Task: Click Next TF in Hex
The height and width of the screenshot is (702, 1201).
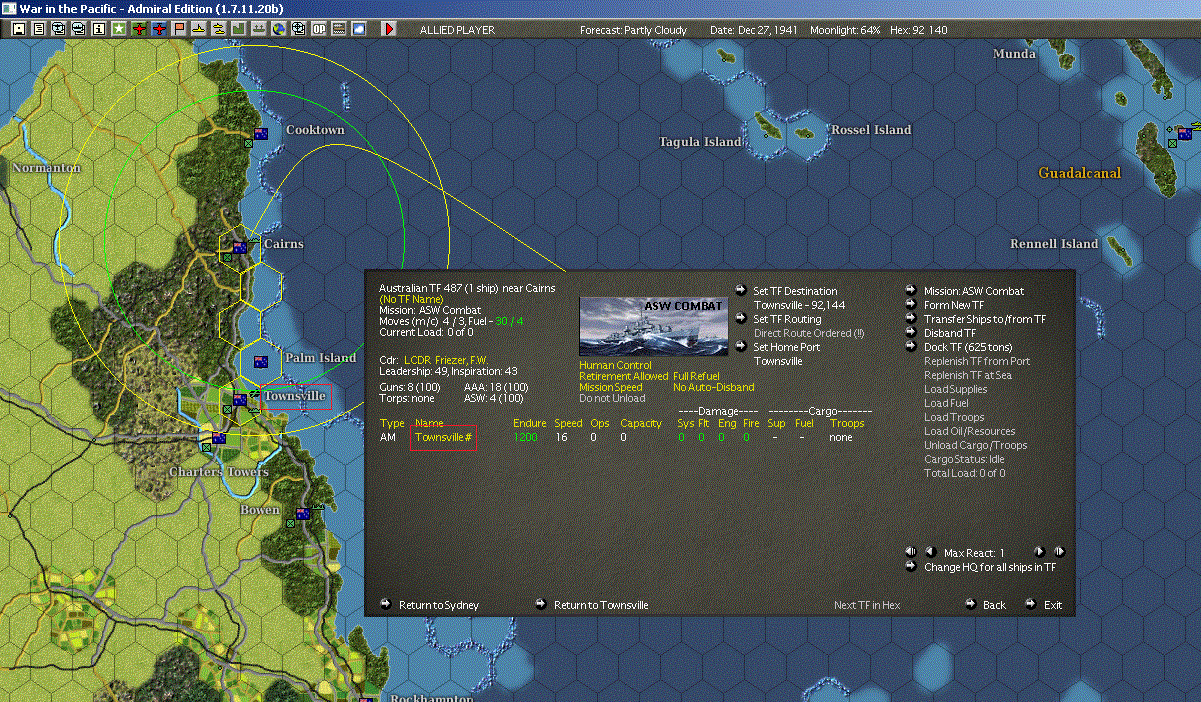Action: (x=867, y=605)
